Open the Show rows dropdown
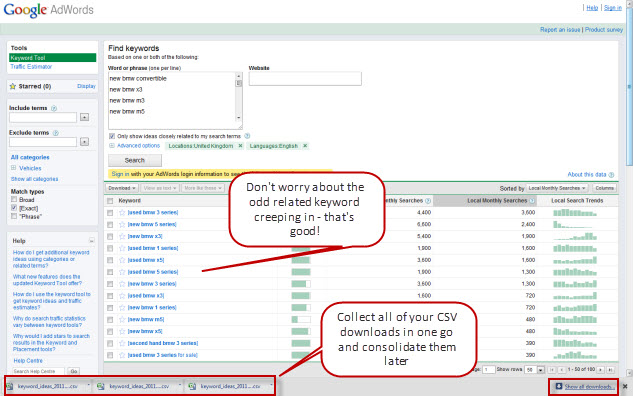 point(535,370)
